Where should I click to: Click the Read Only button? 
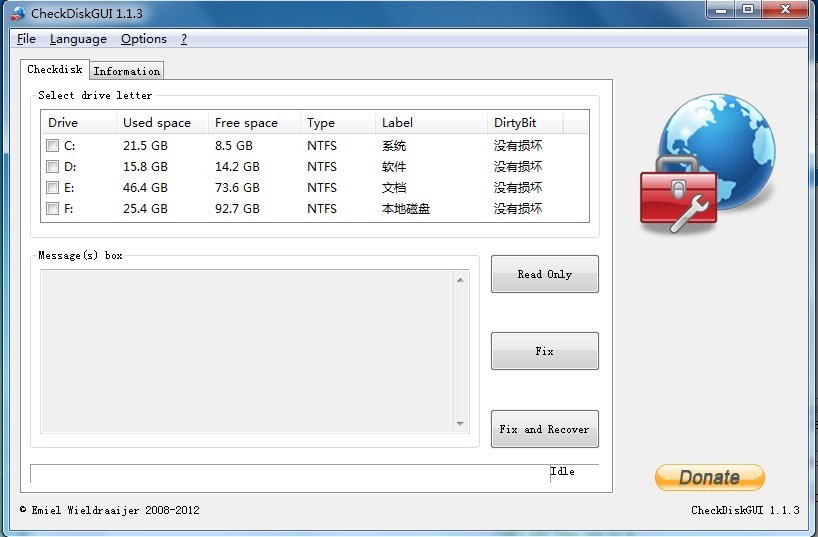tap(544, 274)
